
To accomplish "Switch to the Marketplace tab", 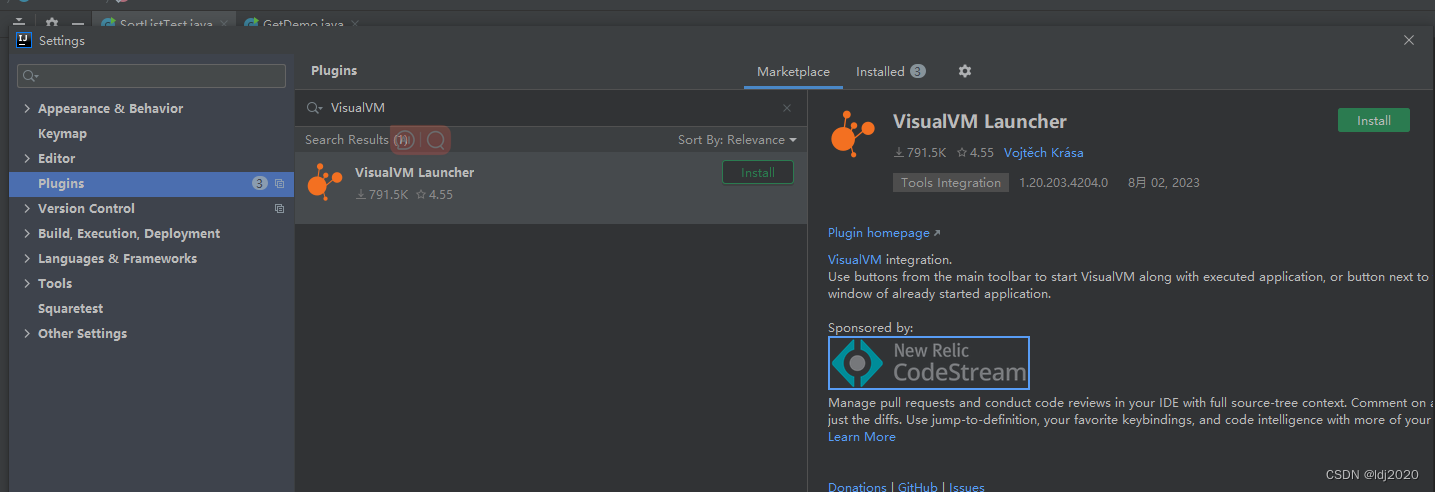I will pos(793,72).
